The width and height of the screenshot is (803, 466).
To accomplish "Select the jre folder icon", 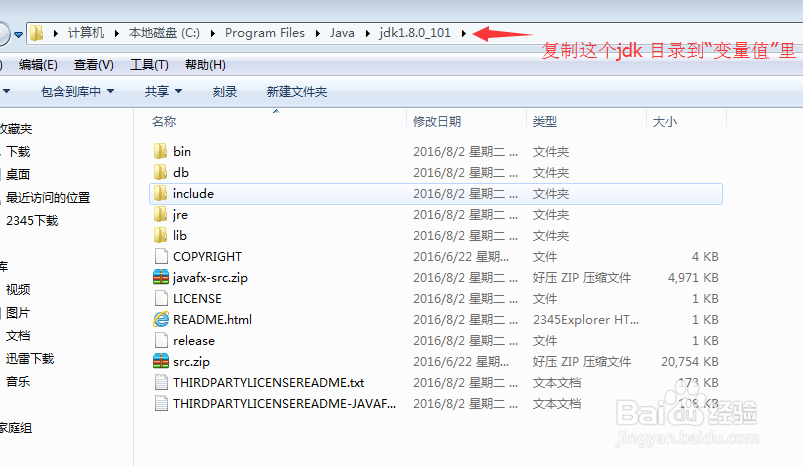I will pyautogui.click(x=160, y=214).
